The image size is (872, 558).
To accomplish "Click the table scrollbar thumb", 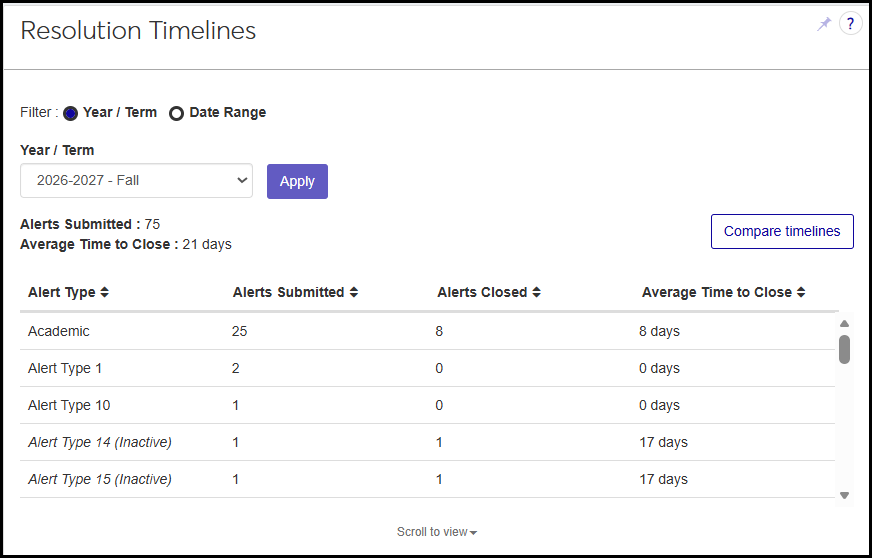I will (844, 349).
